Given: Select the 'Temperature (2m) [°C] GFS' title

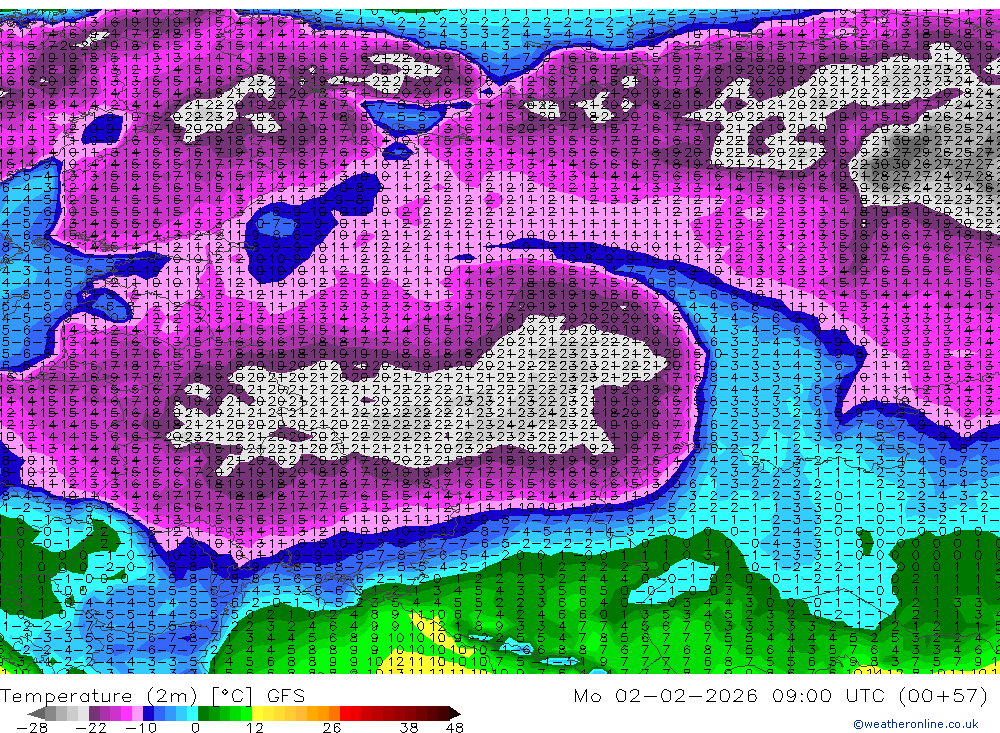Looking at the screenshot, I should pyautogui.click(x=152, y=695).
